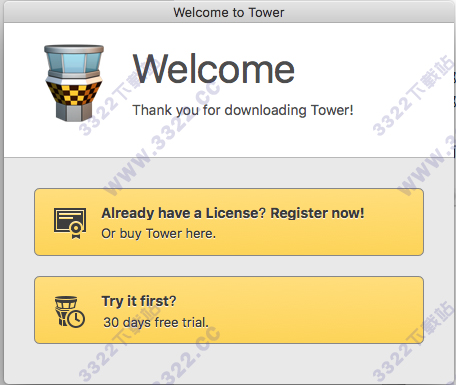Click the tower with clock trial icon
Screen dimensions: 456x385
point(70,312)
